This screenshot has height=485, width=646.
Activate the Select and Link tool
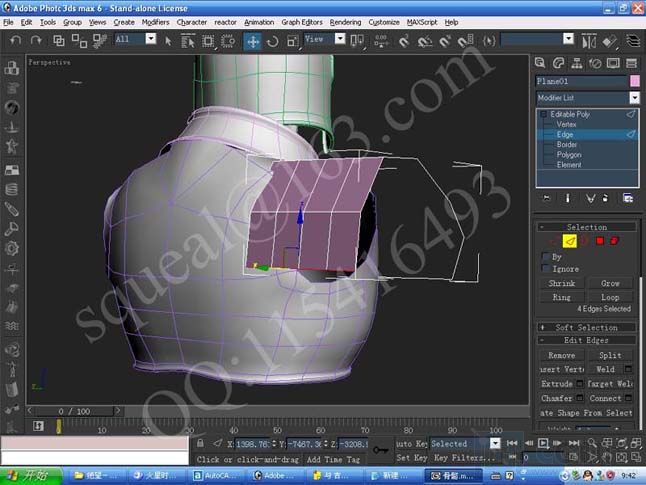(59, 40)
